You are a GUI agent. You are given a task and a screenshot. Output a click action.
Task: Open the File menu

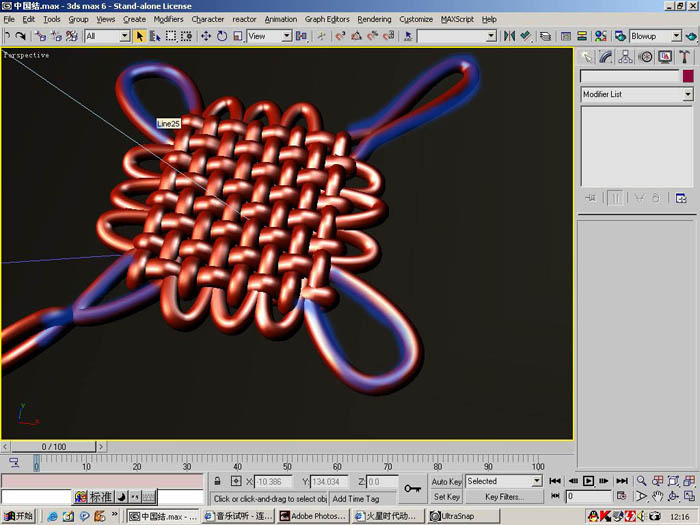(x=9, y=19)
